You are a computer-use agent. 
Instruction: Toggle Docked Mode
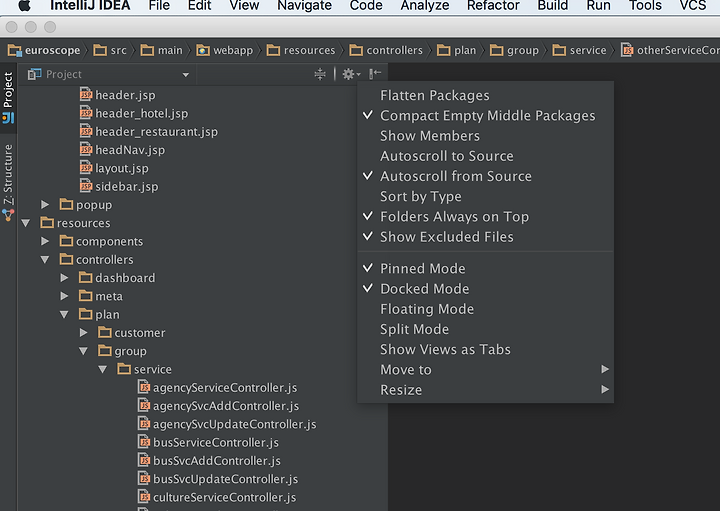[485, 288]
